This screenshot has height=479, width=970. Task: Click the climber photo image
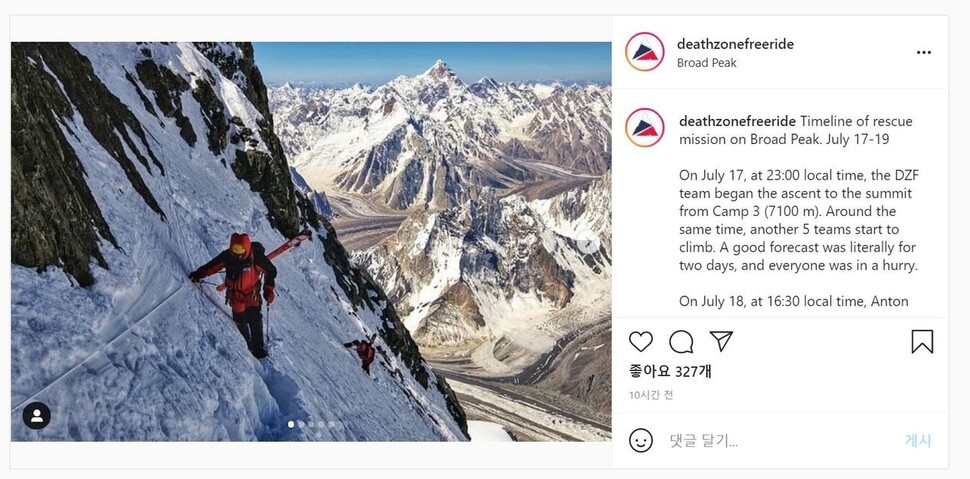pyautogui.click(x=311, y=241)
